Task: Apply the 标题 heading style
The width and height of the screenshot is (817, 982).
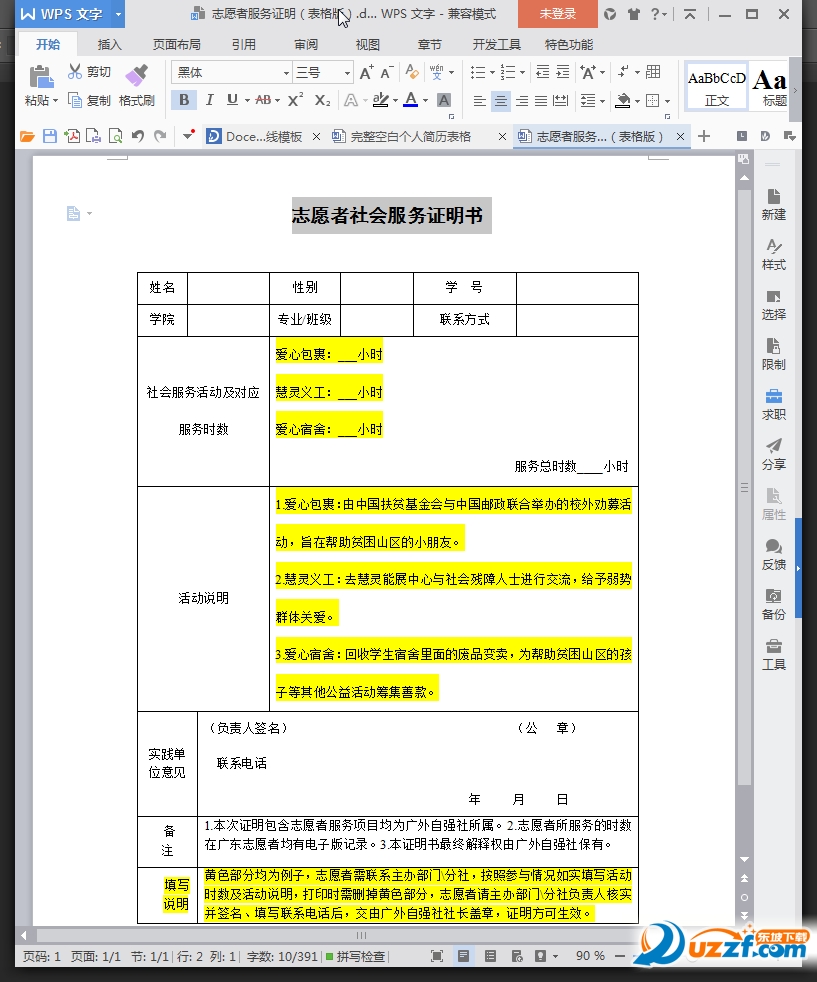Action: 771,86
